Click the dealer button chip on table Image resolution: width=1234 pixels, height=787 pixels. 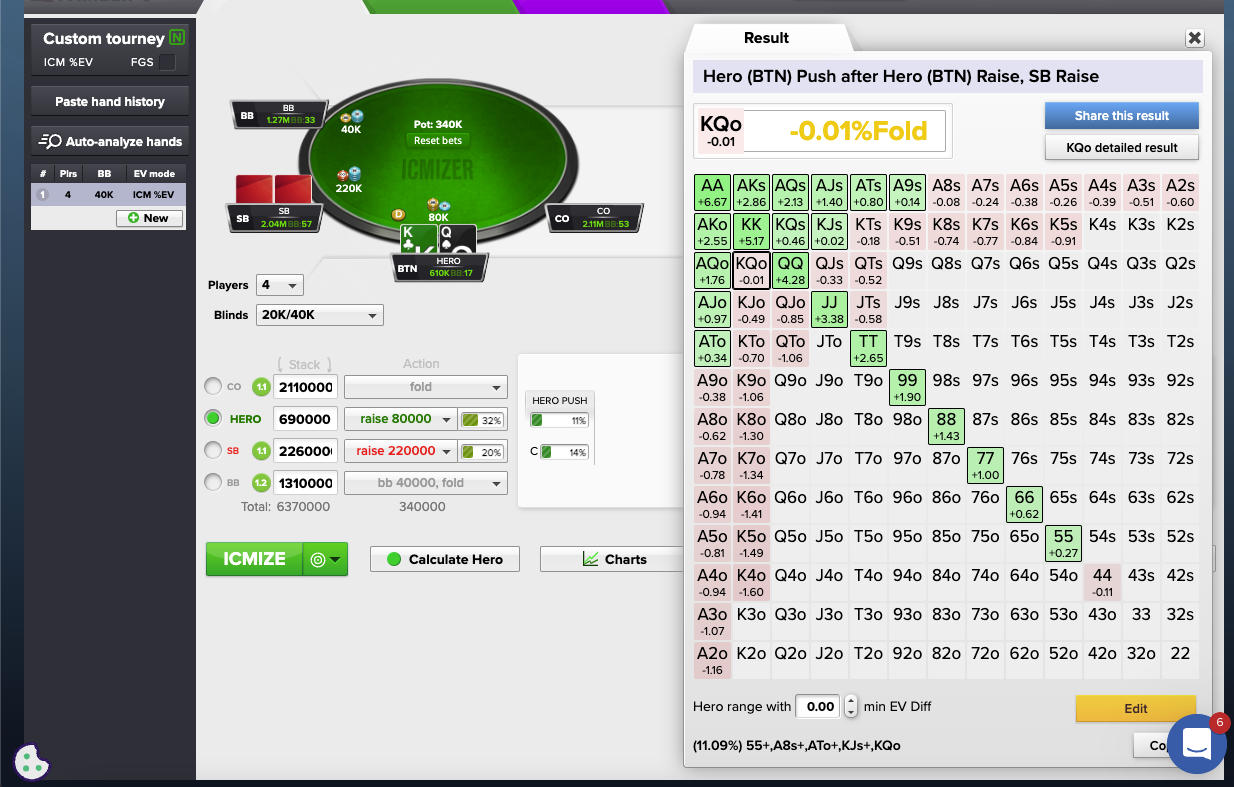click(x=398, y=214)
